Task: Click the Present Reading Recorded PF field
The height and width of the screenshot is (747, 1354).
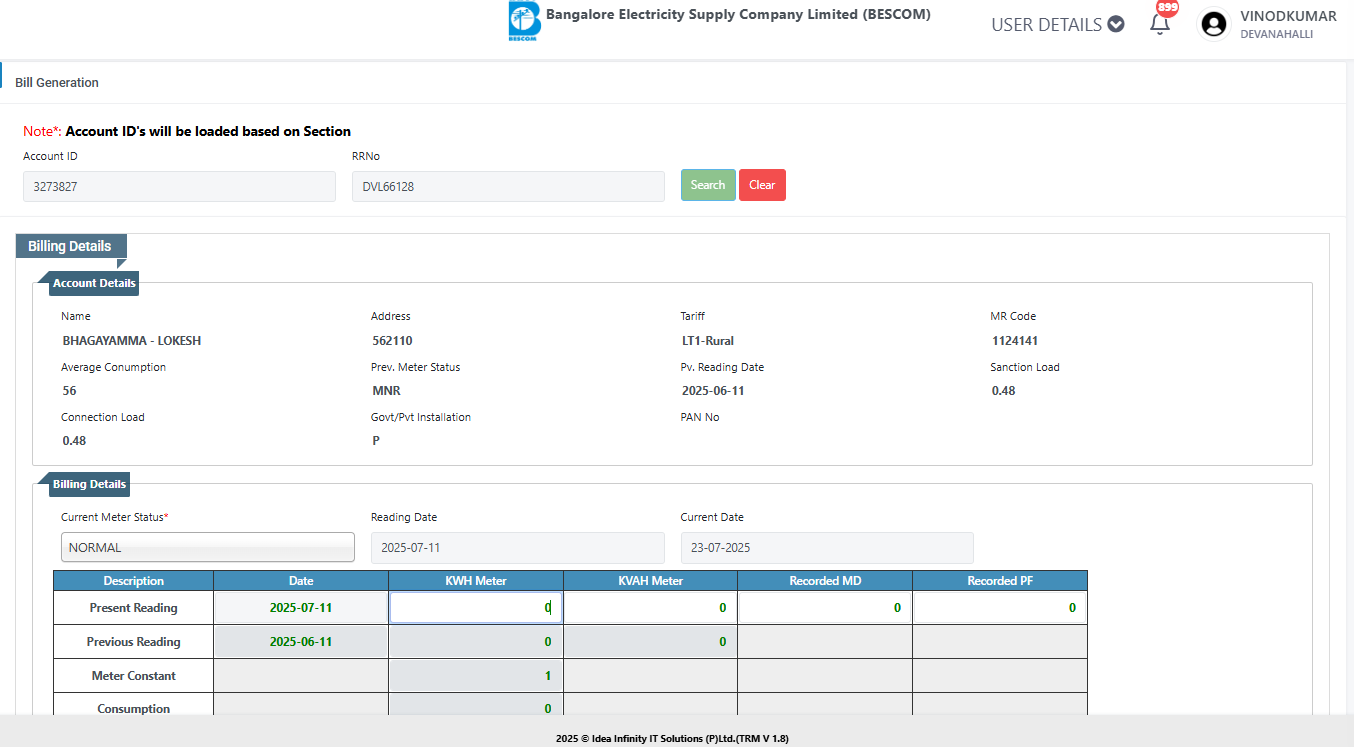Action: pyautogui.click(x=1000, y=607)
